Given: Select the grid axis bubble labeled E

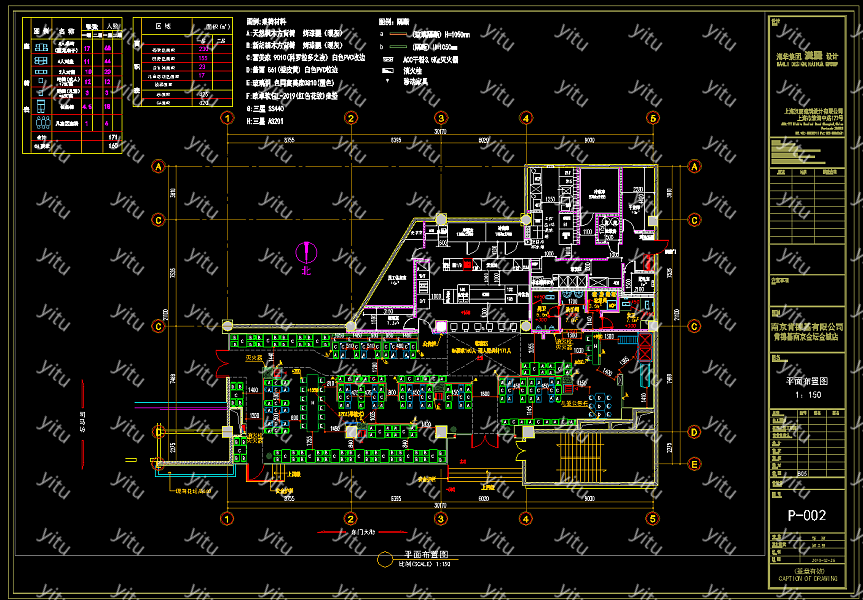Looking at the screenshot, I should [x=693, y=463].
